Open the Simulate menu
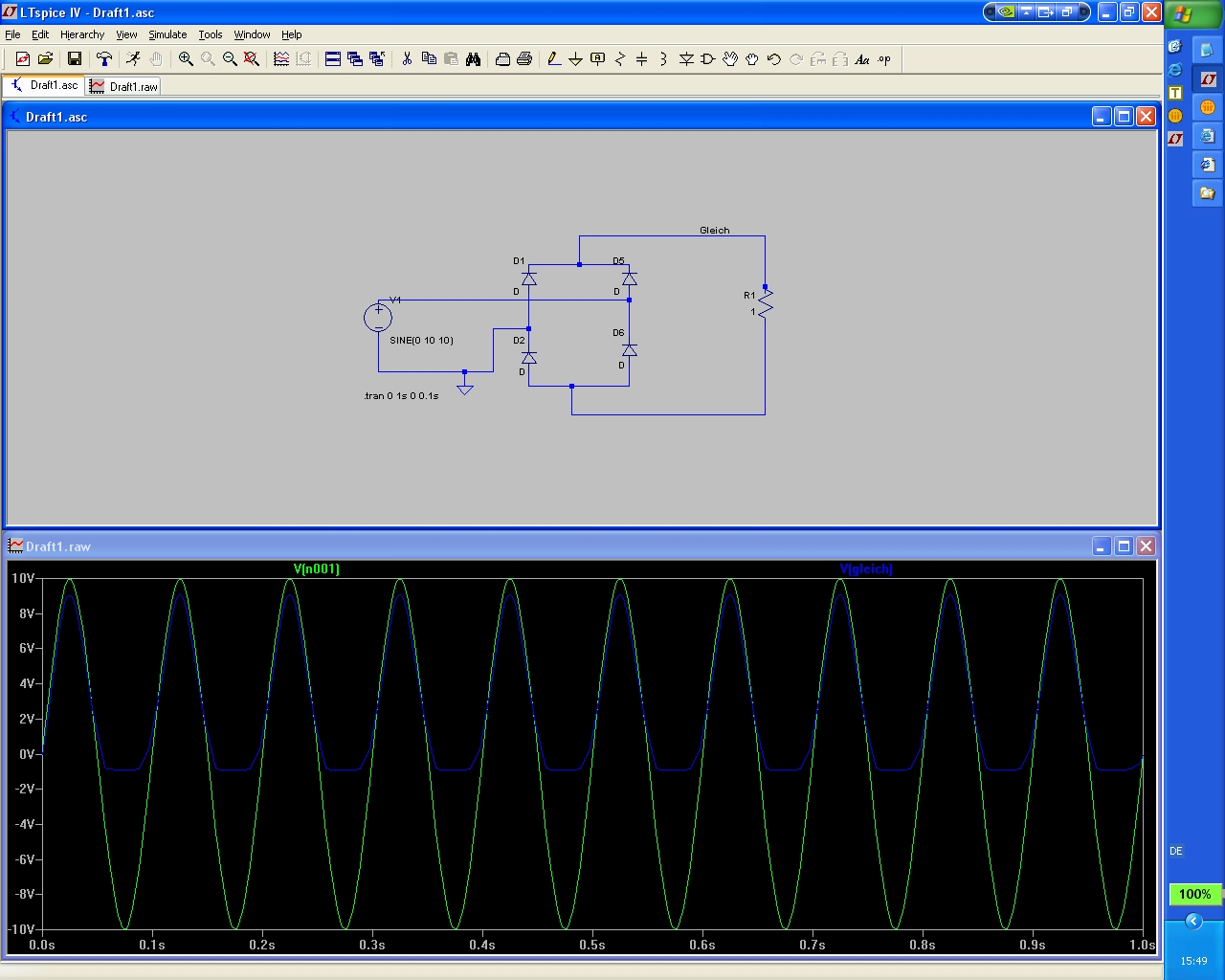Viewport: 1225px width, 980px height. (167, 34)
